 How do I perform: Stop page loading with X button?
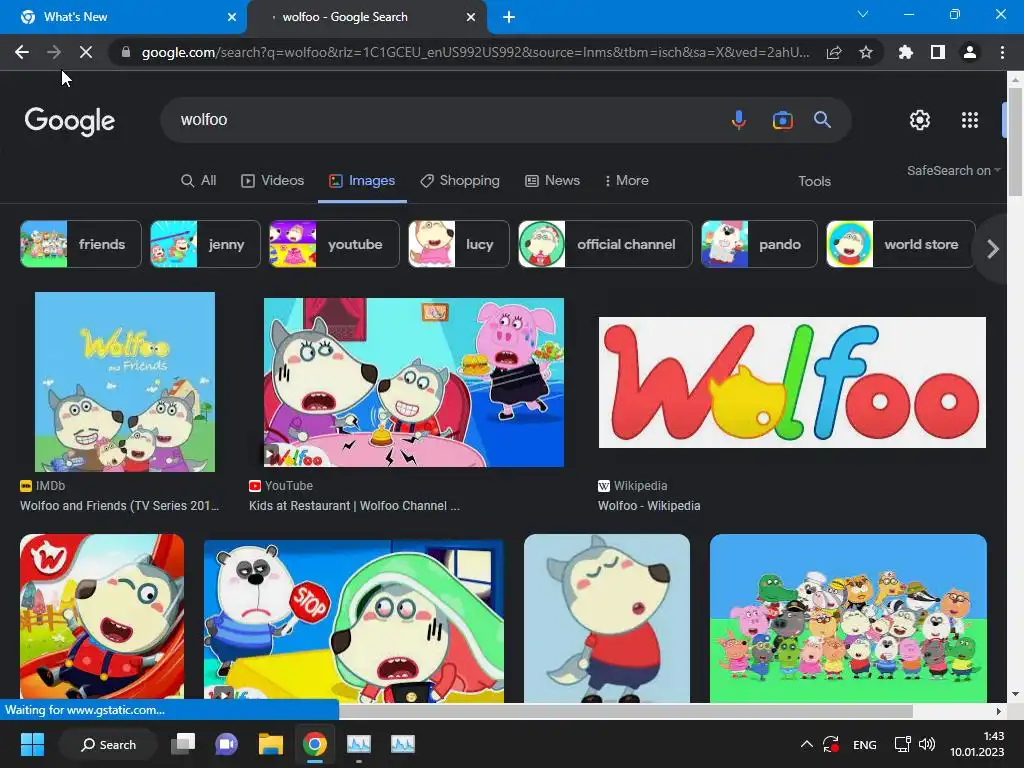[86, 52]
